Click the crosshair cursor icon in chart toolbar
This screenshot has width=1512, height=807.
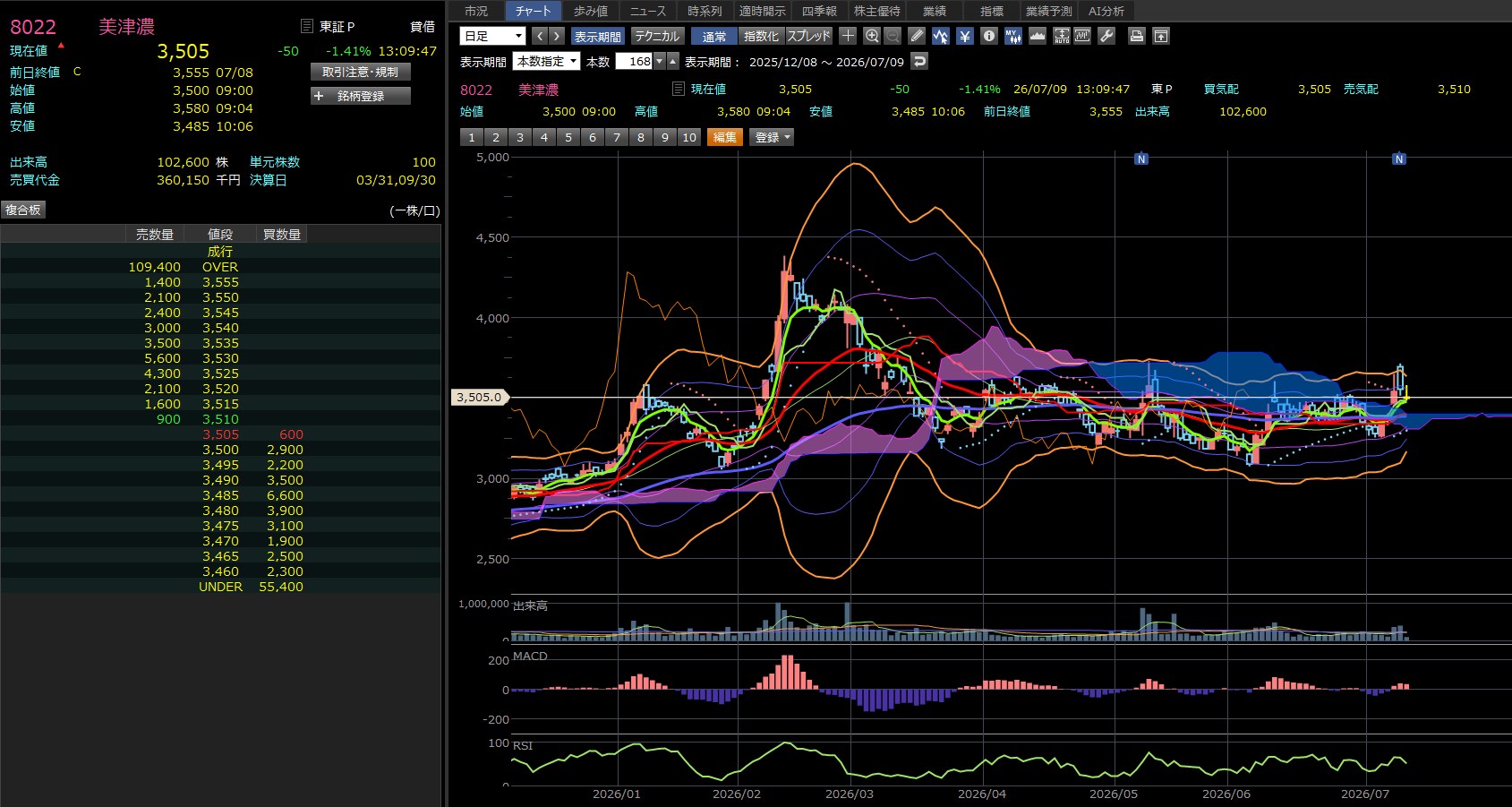pos(848,36)
